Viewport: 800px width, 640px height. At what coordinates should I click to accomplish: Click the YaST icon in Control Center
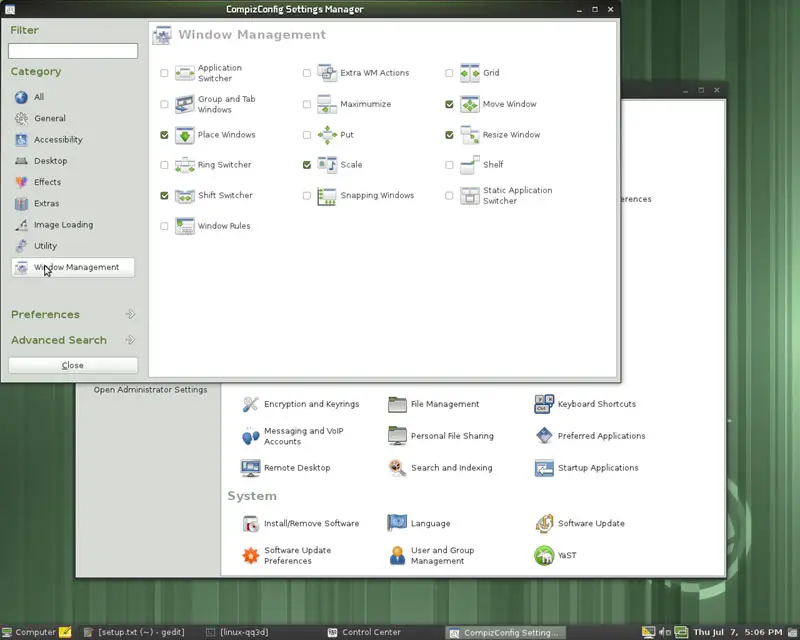[544, 555]
